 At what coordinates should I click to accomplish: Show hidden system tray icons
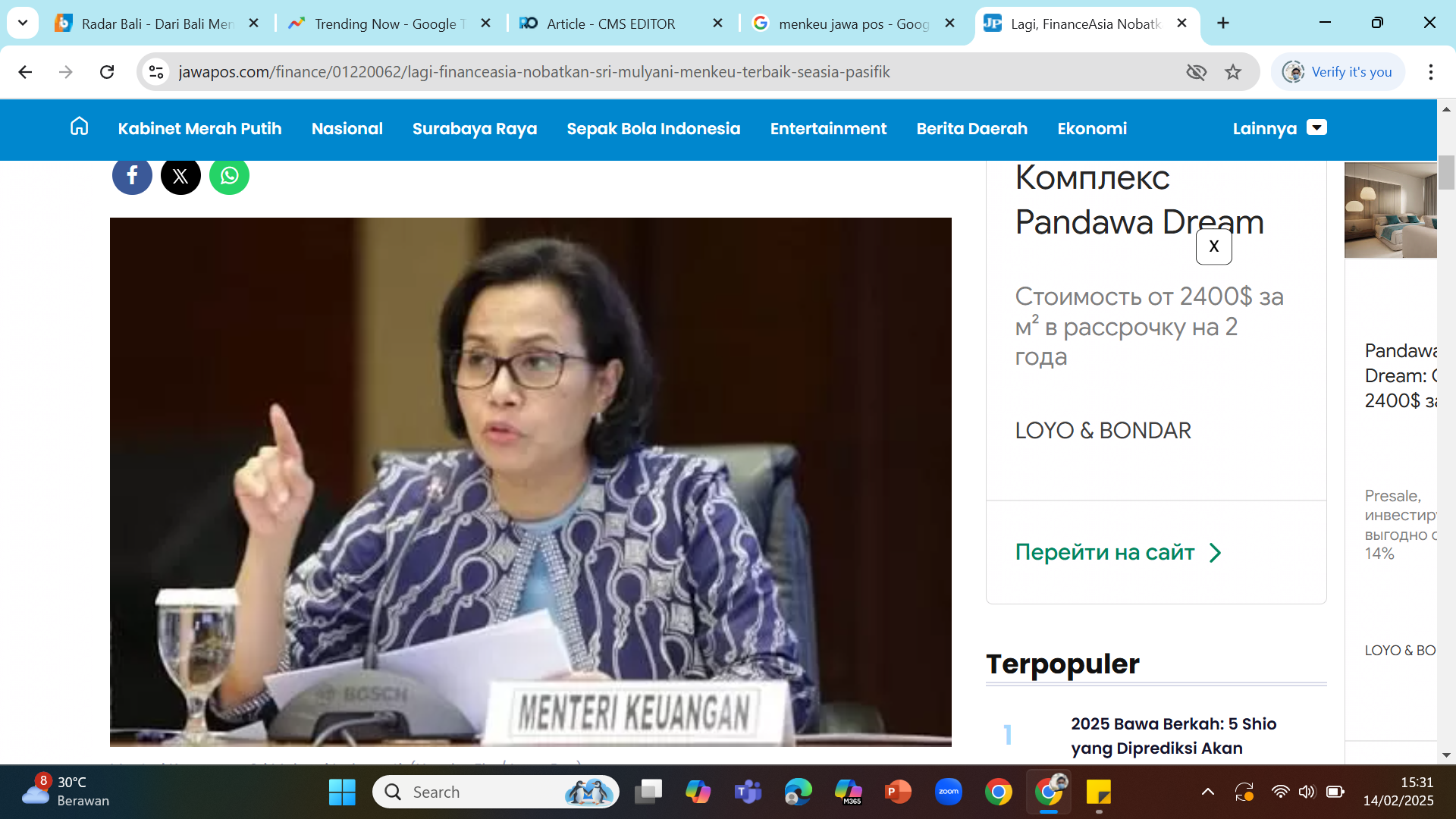(x=1208, y=792)
